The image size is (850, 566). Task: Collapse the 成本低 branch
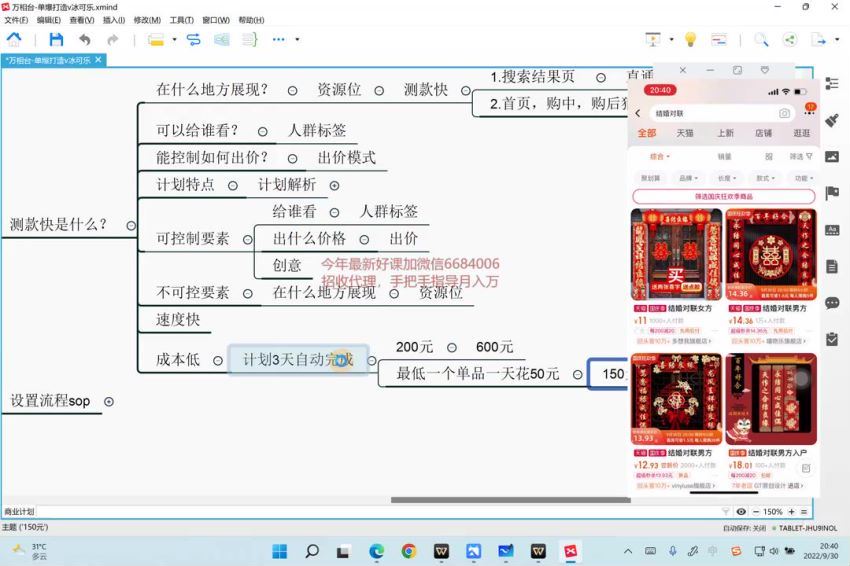(217, 361)
